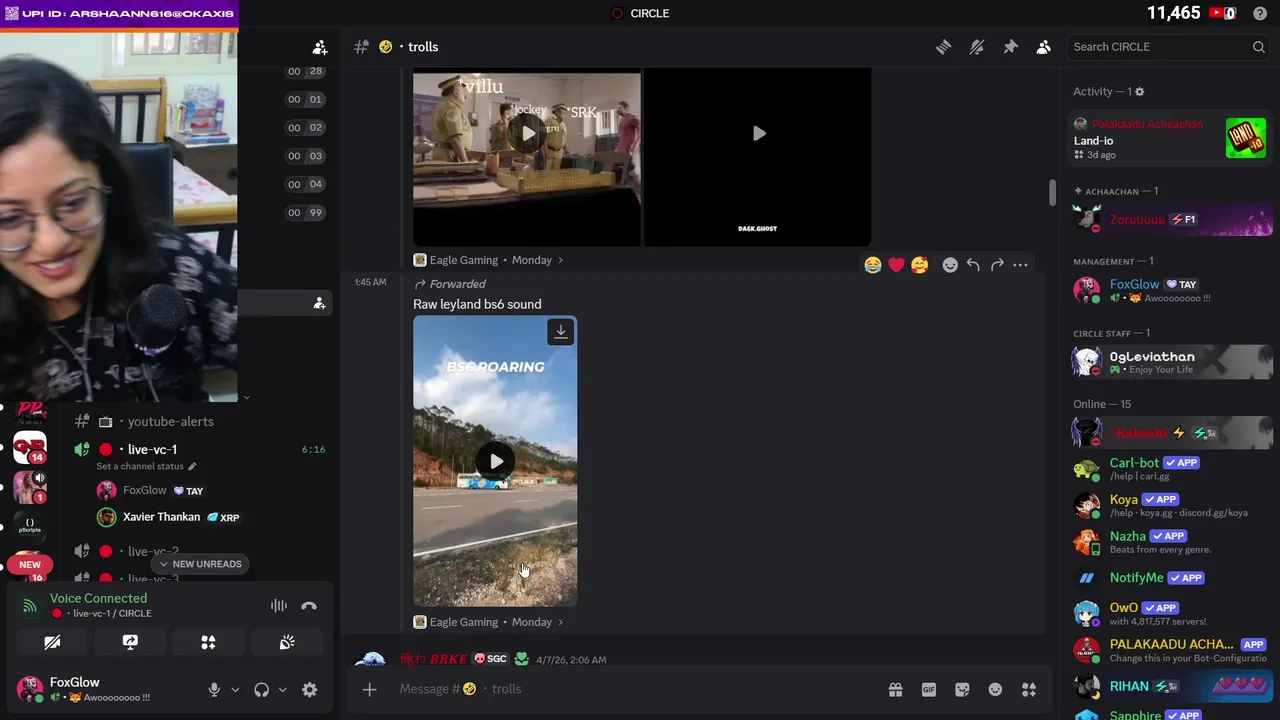
Task: Download the BS6 Roaring video
Action: pos(561,332)
